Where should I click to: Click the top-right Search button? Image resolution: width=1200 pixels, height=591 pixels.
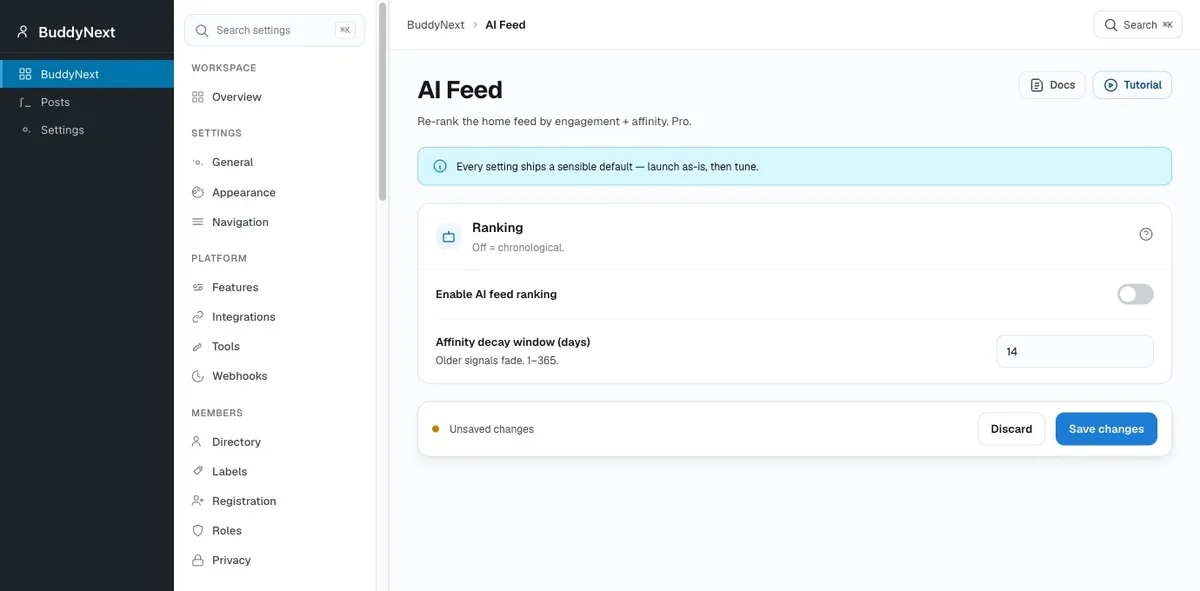point(1138,25)
